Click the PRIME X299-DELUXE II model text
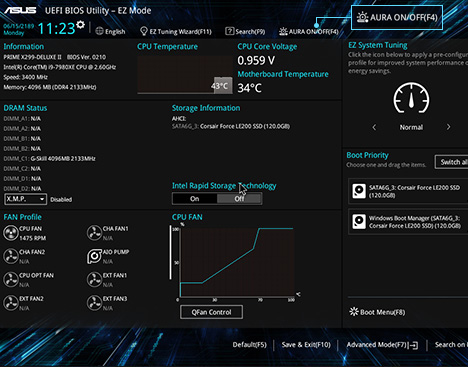The height and width of the screenshot is (367, 468). [x=33, y=57]
